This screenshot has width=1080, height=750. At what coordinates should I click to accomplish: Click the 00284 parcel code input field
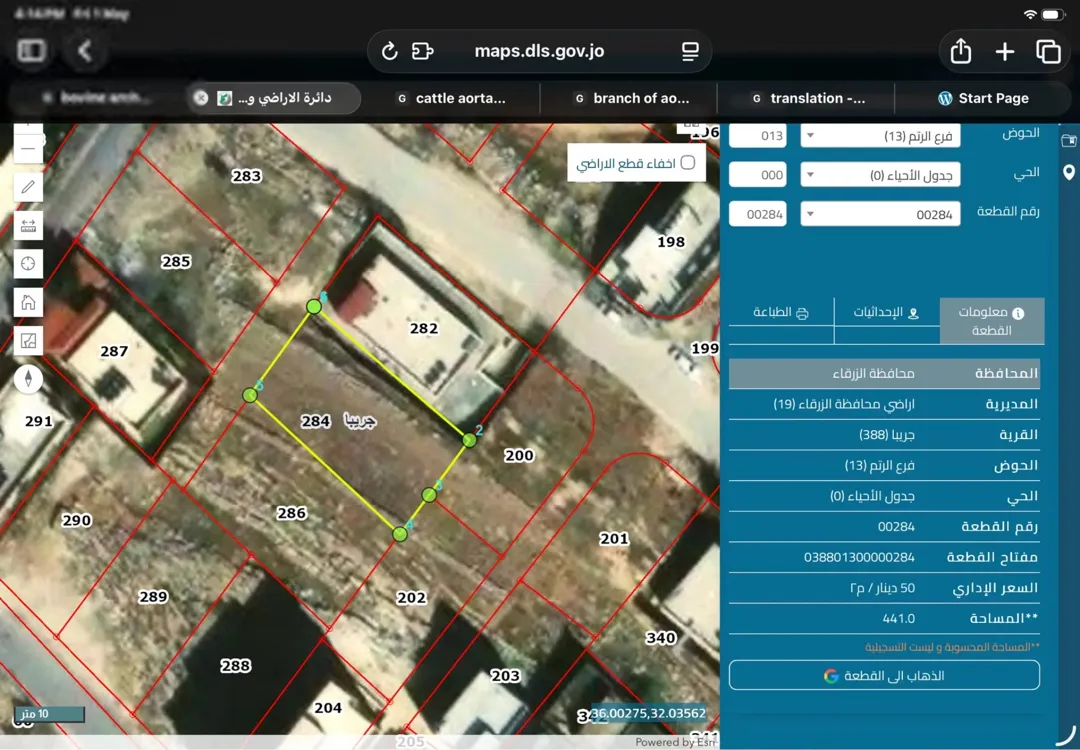758,214
